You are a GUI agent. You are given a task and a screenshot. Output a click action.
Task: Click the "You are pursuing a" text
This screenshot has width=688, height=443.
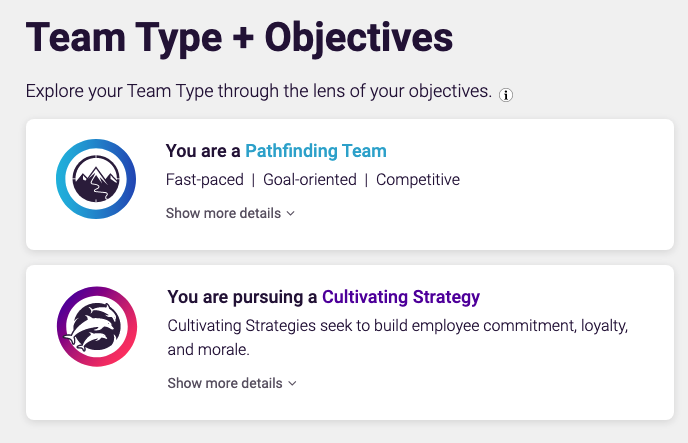tap(242, 297)
